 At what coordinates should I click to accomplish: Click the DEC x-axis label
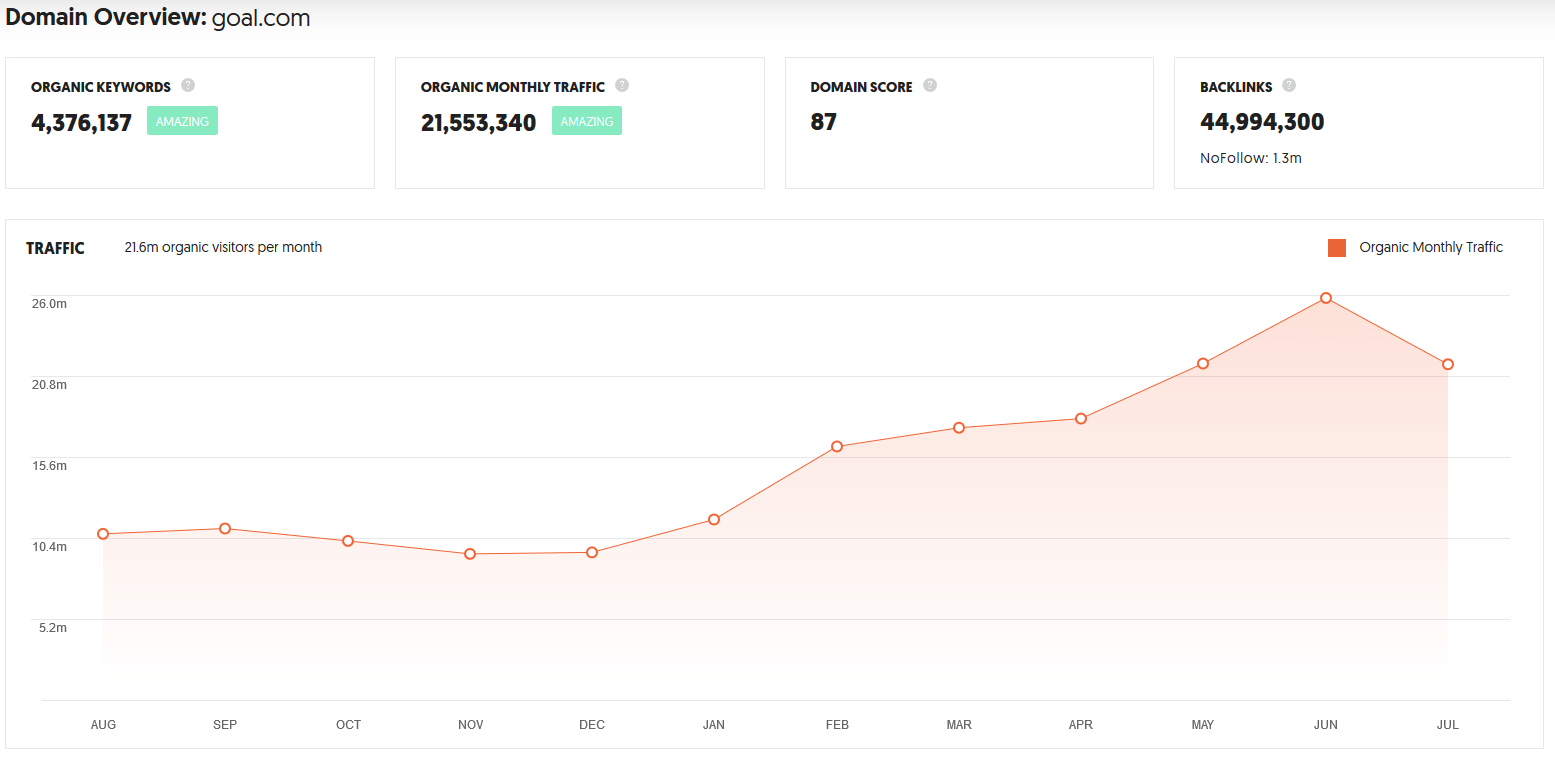point(592,725)
